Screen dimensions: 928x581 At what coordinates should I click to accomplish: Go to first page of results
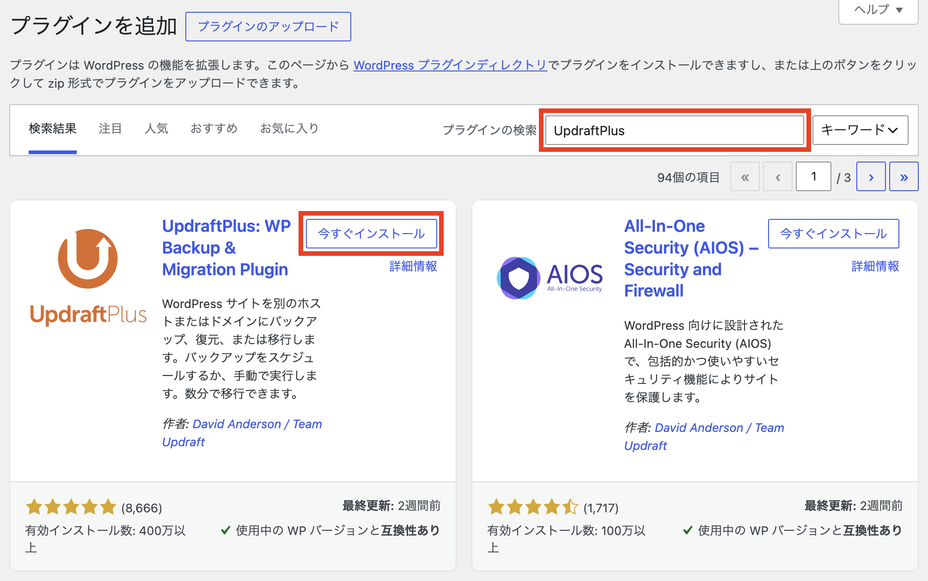point(745,176)
